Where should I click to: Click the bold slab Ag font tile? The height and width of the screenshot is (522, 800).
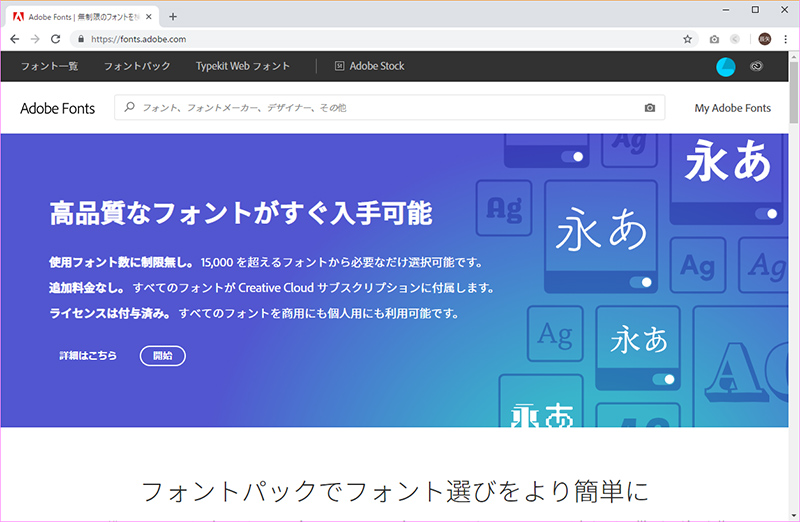504,208
